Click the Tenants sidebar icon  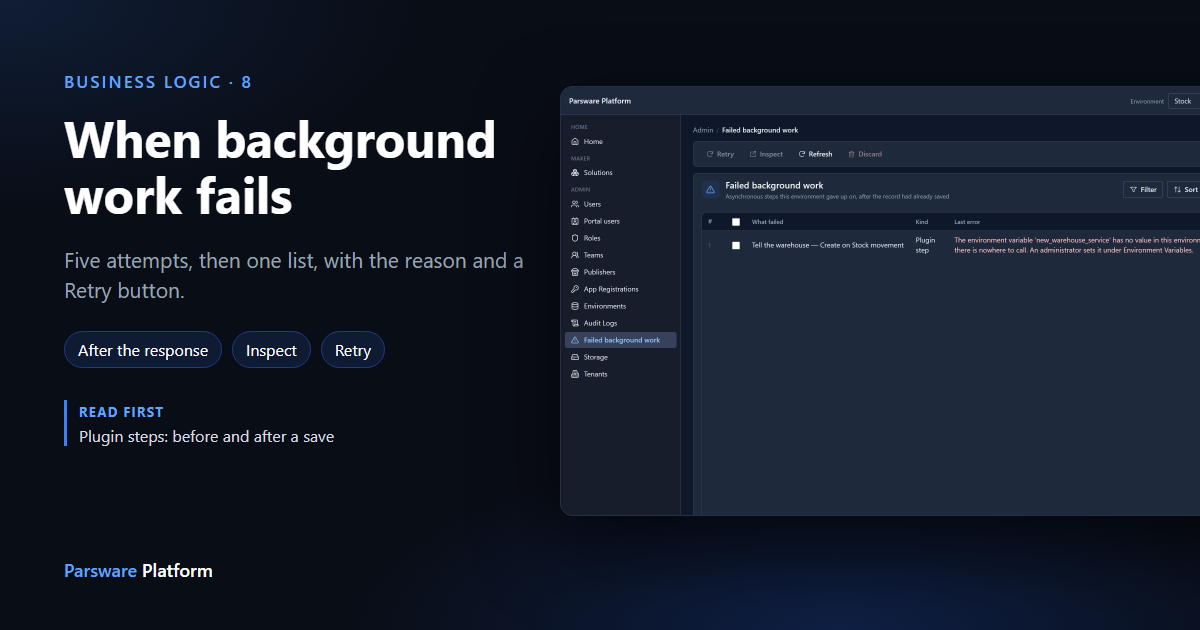574,374
